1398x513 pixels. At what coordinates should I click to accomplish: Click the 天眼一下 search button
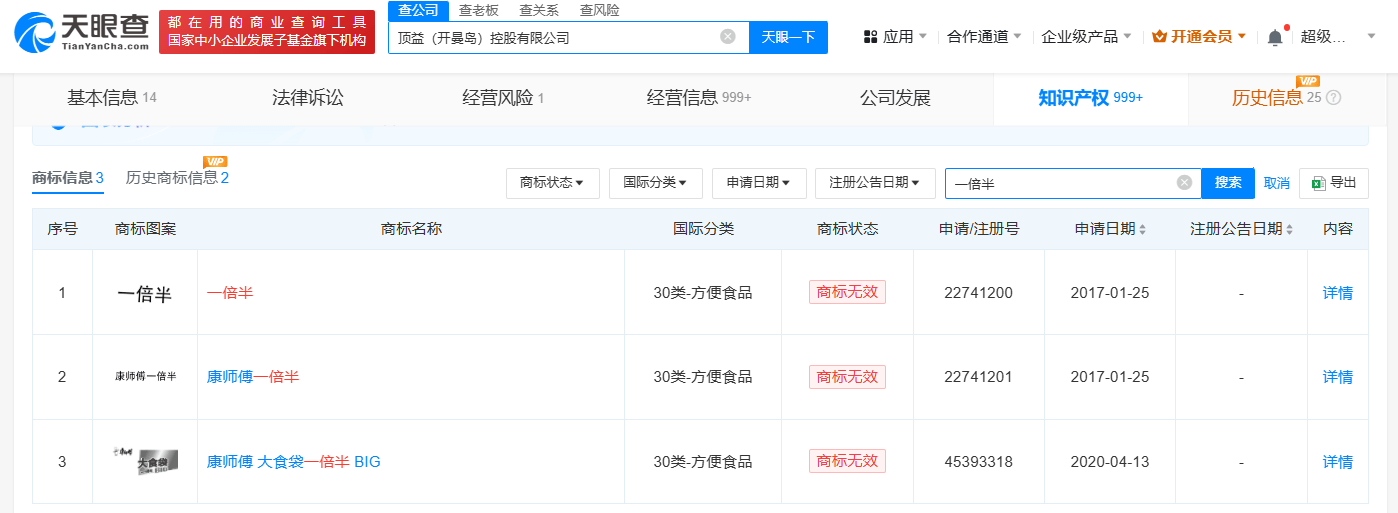tap(788, 37)
